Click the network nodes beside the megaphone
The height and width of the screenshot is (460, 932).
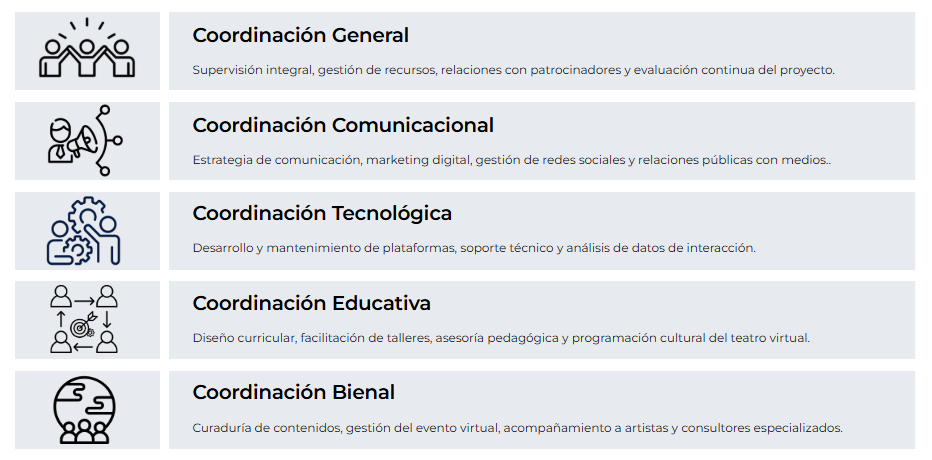pyautogui.click(x=110, y=140)
